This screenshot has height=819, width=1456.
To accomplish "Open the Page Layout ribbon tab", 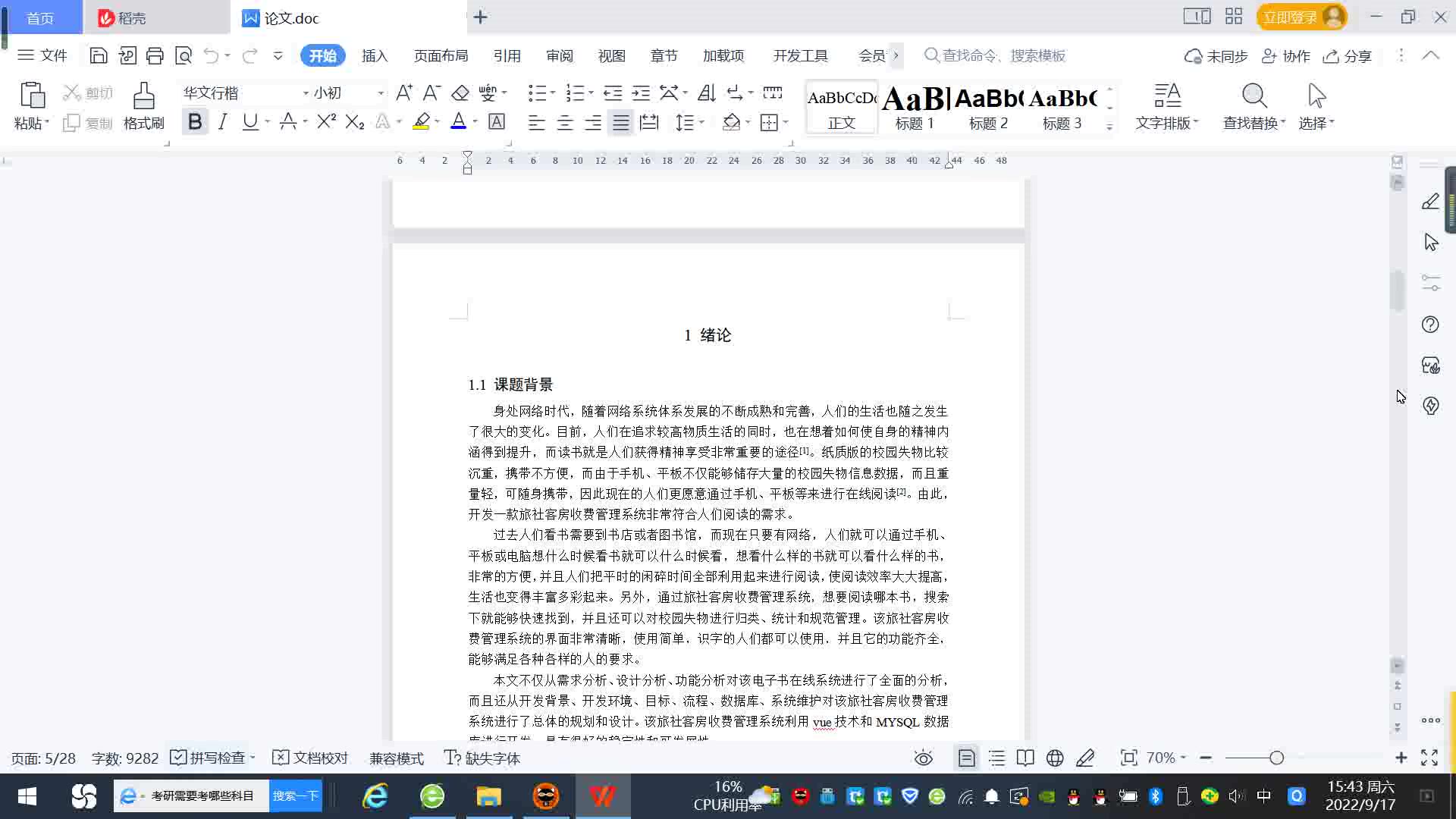I will click(x=441, y=55).
